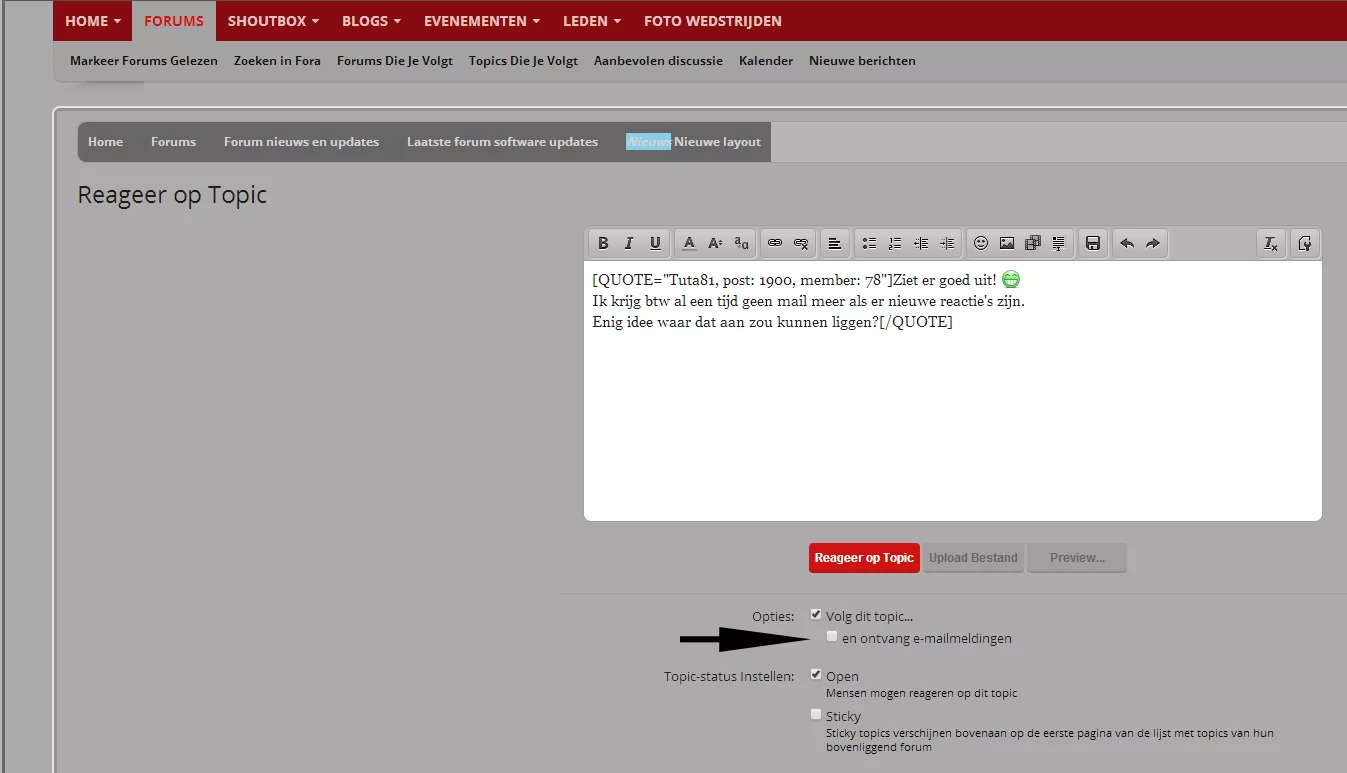Uncheck the 'Volg dit topic' checkbox
The height and width of the screenshot is (773, 1347).
tap(816, 613)
